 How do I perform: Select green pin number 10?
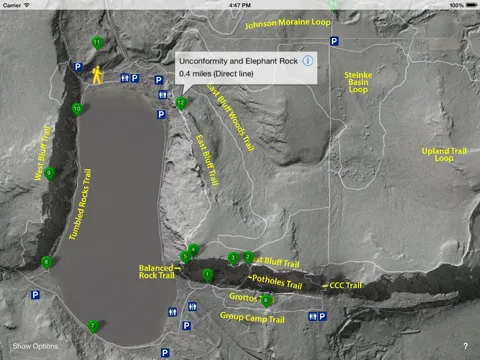click(x=77, y=109)
